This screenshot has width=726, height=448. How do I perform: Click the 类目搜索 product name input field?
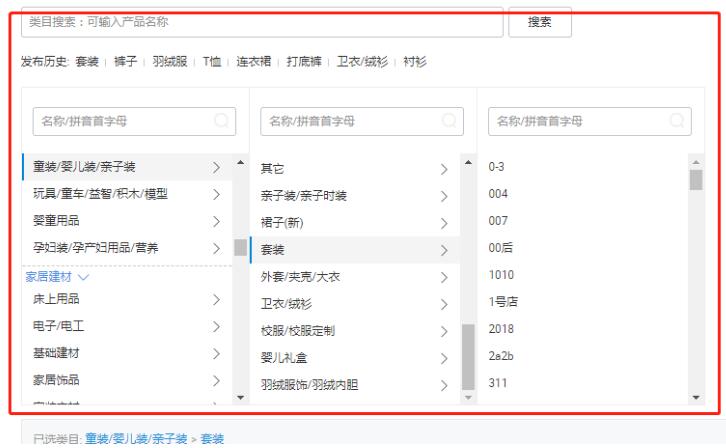click(x=260, y=21)
